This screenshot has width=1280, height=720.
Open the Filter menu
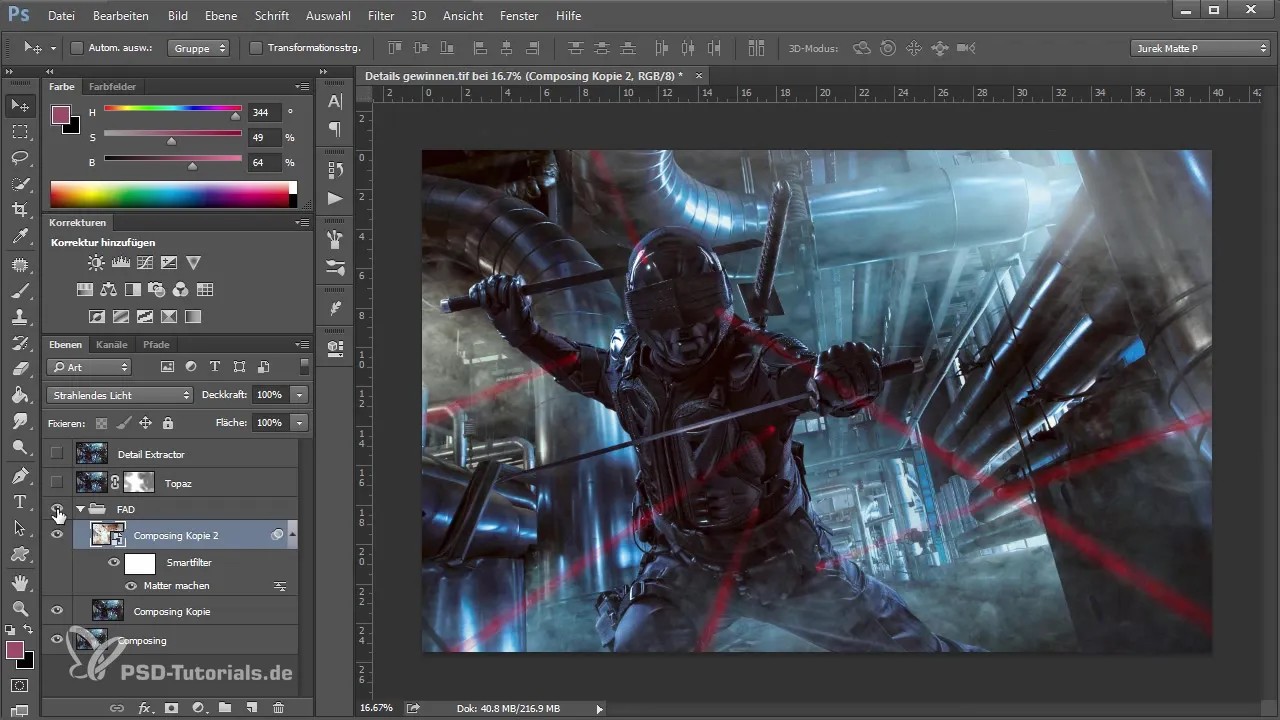(x=380, y=16)
